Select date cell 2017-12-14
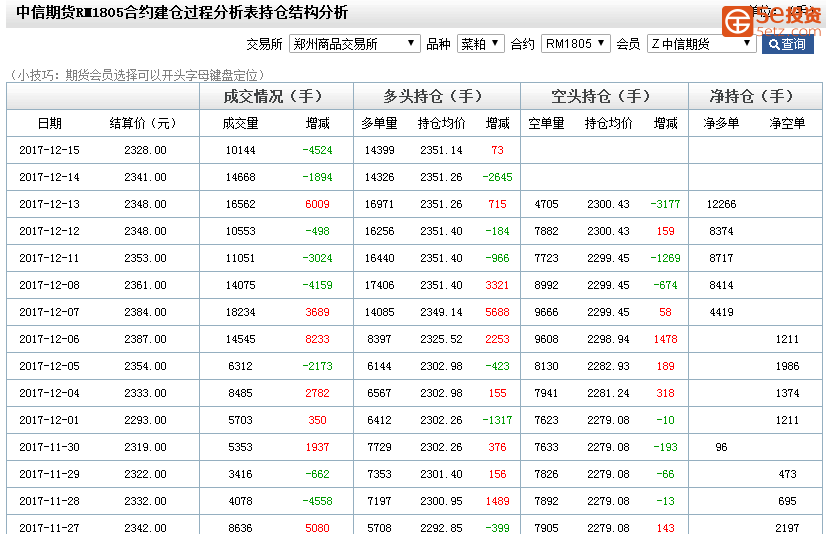 pyautogui.click(x=49, y=177)
